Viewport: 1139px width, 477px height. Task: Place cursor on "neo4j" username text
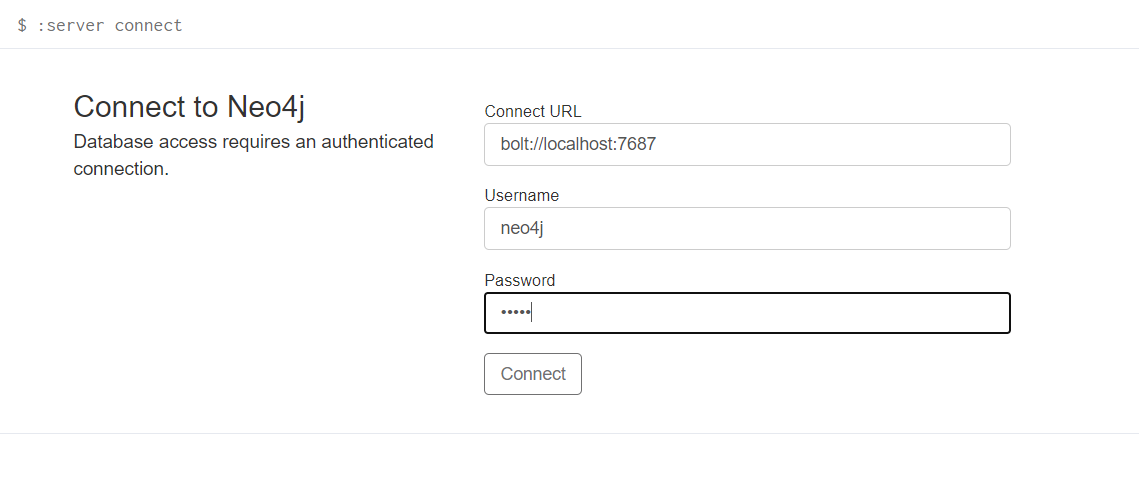pos(522,229)
